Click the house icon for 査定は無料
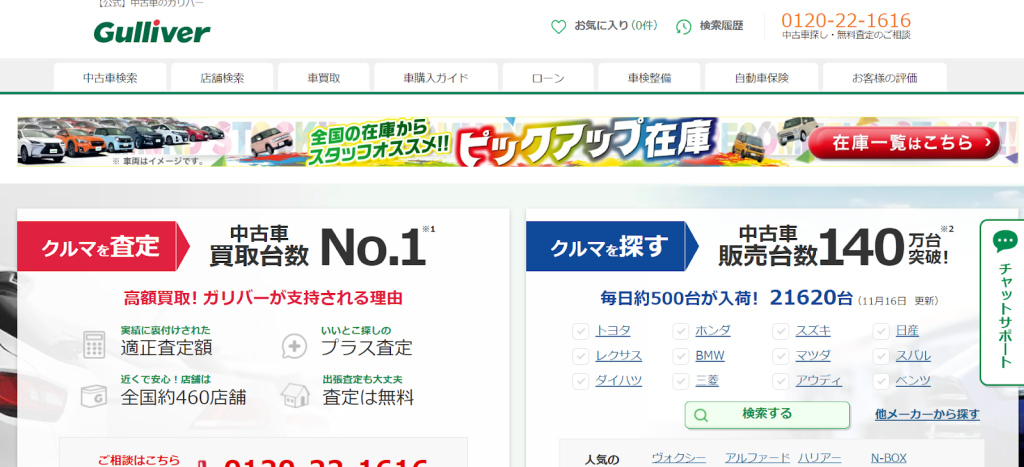Viewport: 1024px width, 467px height. 295,396
